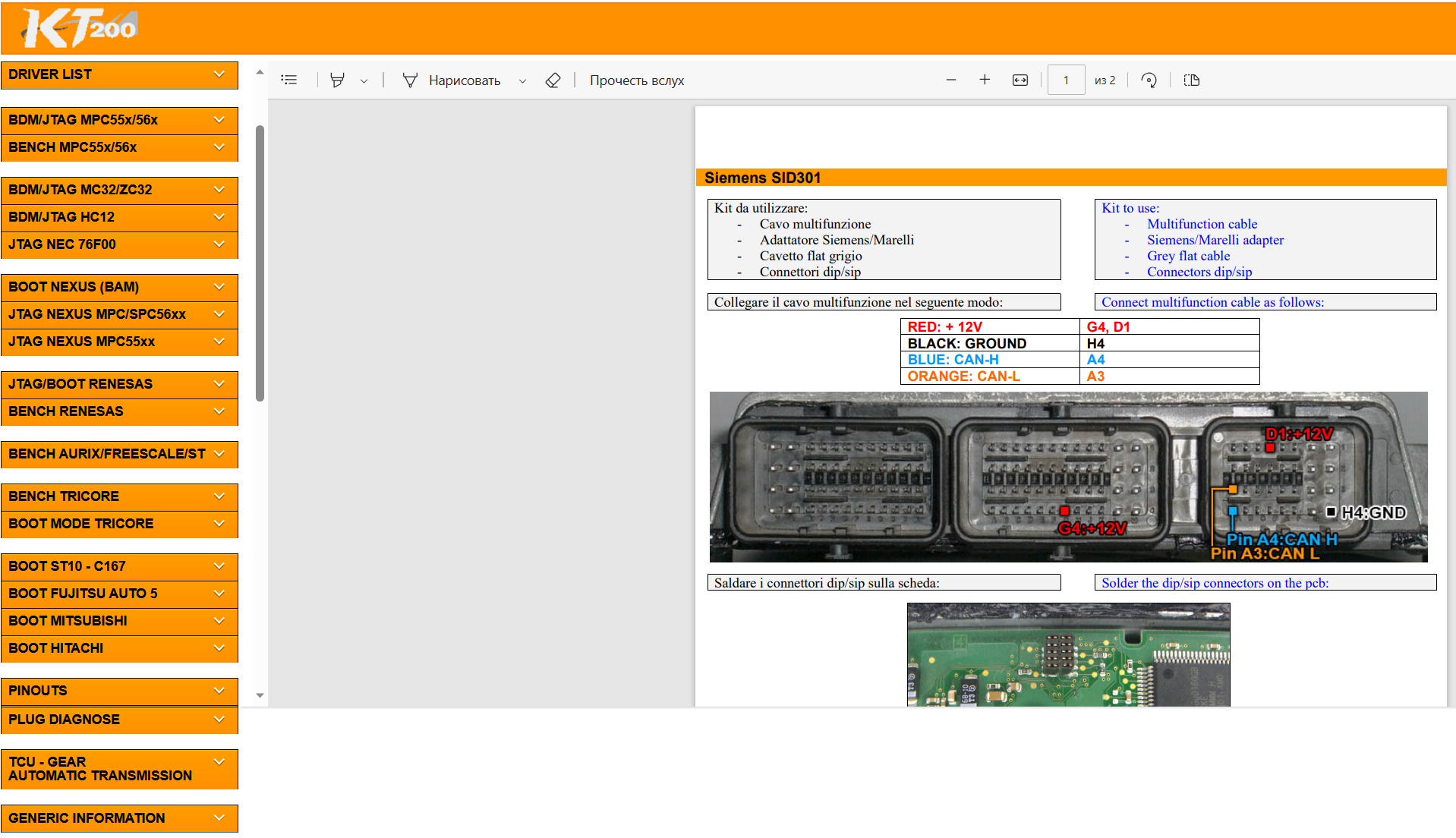Select the eraser tool
Screen dimensions: 1456x838
click(553, 80)
